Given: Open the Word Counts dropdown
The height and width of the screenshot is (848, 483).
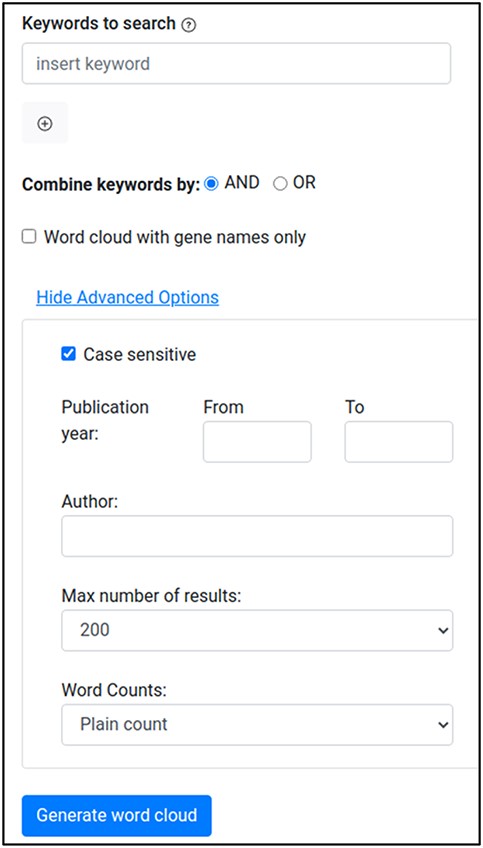Looking at the screenshot, I should point(257,725).
